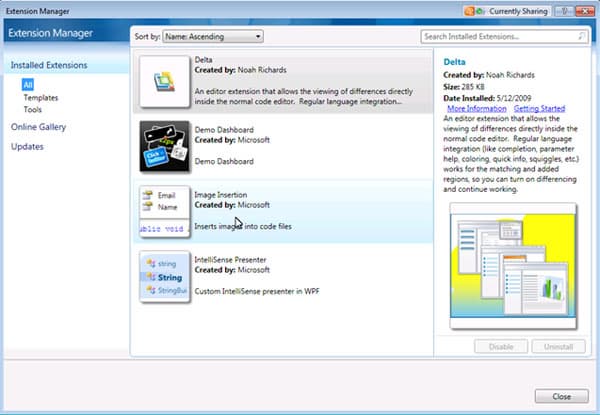The width and height of the screenshot is (600, 415).
Task: Open the Updates section
Action: pyautogui.click(x=27, y=146)
